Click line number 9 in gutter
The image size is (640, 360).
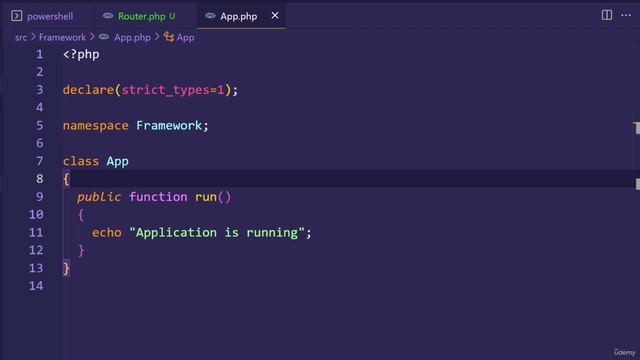coord(40,197)
